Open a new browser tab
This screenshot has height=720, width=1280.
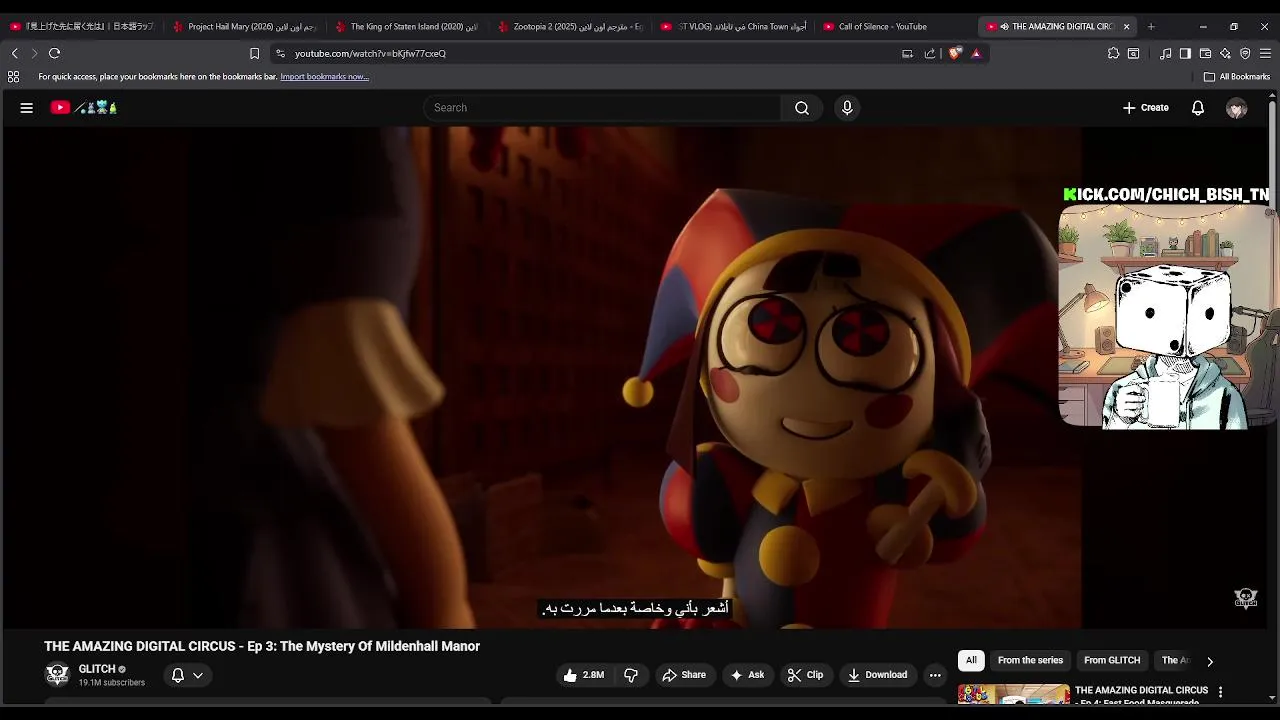(1151, 27)
